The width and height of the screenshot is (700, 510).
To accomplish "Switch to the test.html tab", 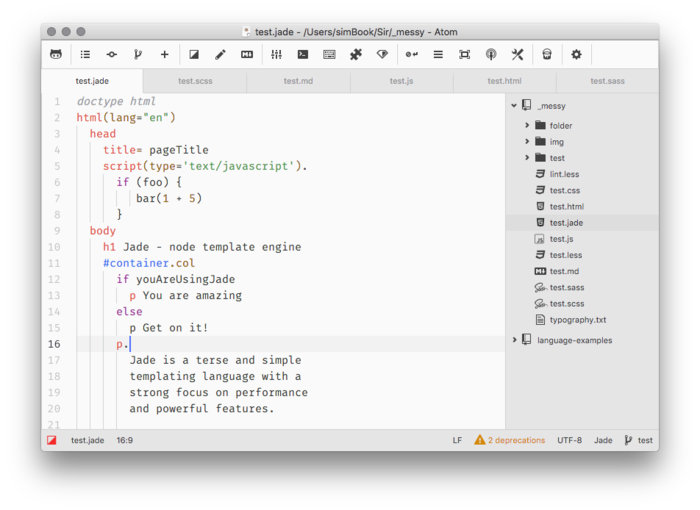I will (x=504, y=81).
